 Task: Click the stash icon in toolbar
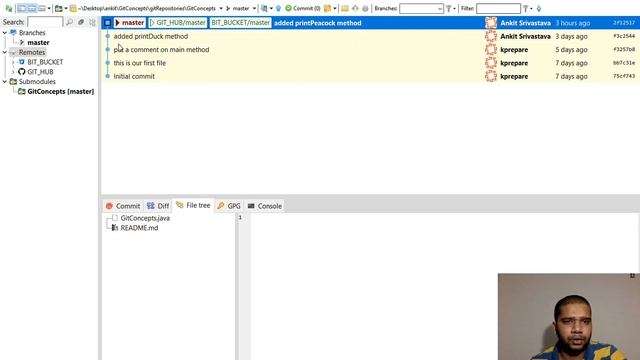327,9
